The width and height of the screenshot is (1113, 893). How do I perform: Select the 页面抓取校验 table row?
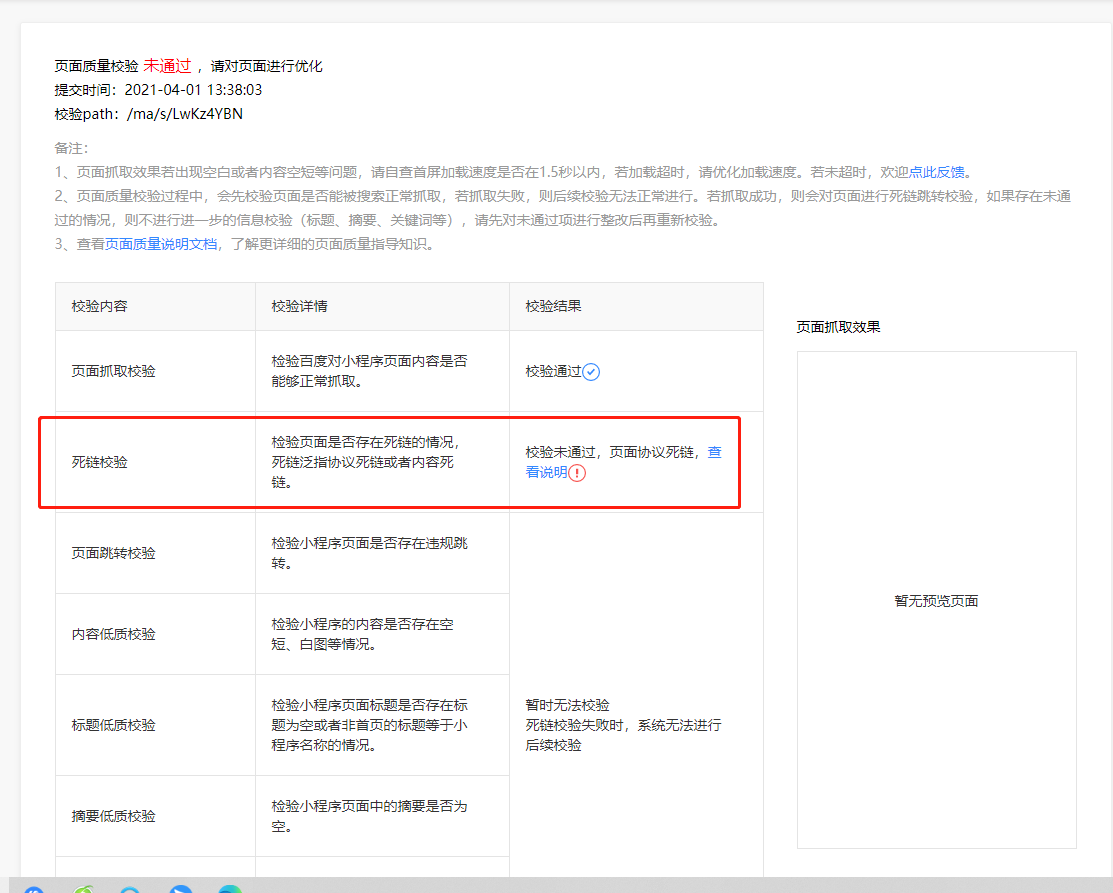coord(410,371)
